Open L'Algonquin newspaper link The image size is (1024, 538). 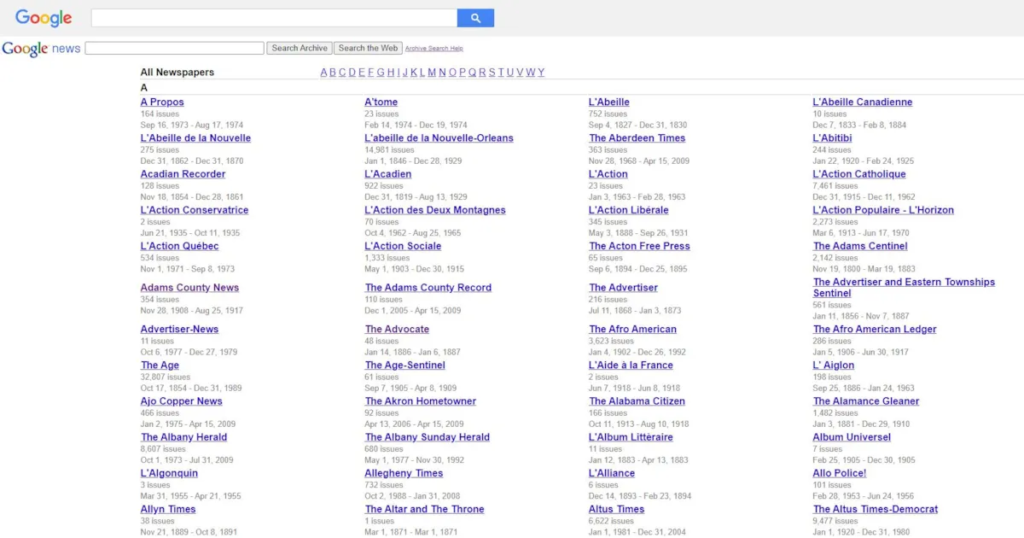coord(169,473)
